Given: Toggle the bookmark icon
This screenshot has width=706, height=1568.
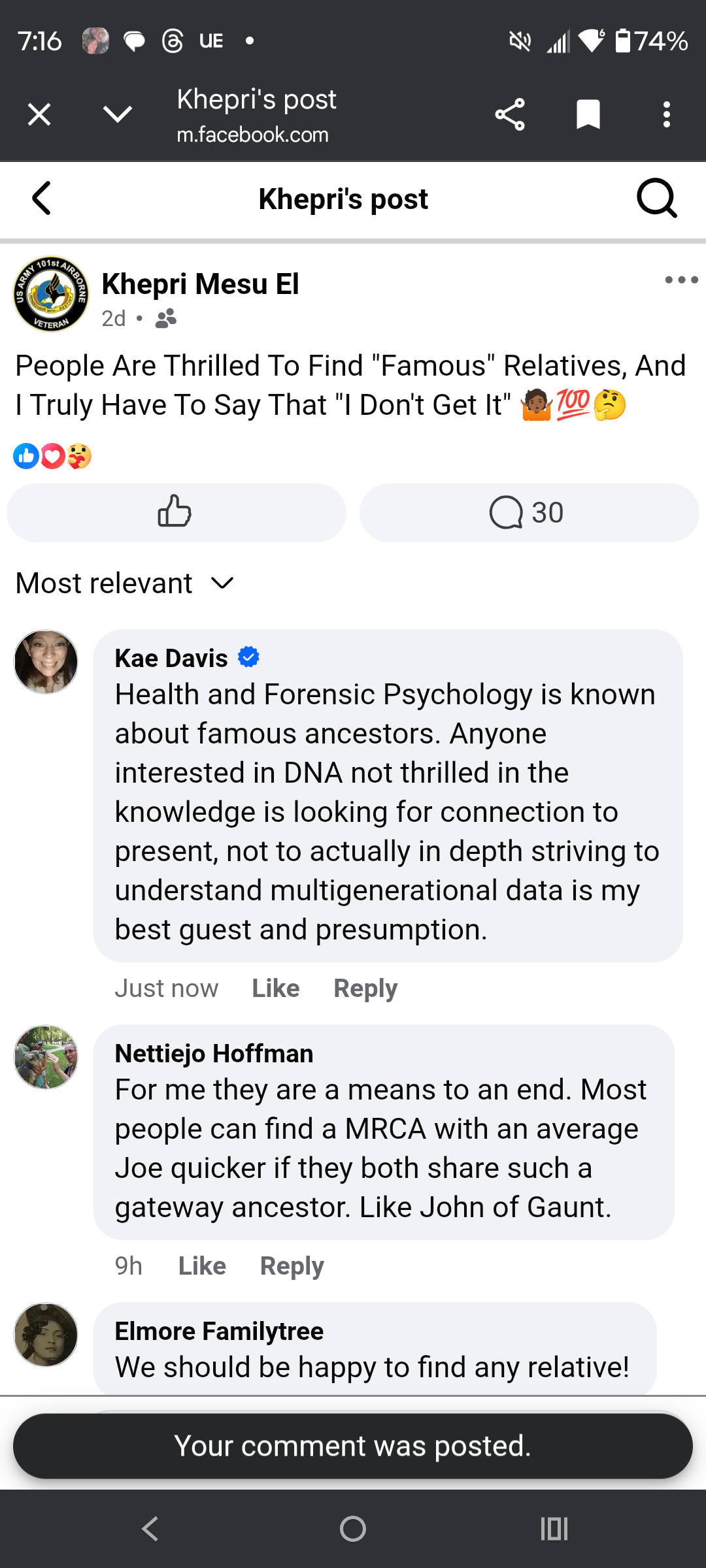Looking at the screenshot, I should coord(588,115).
